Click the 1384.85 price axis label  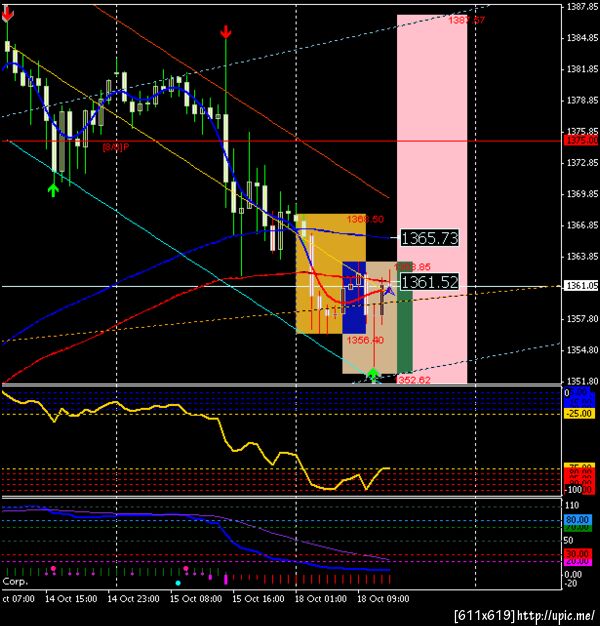click(582, 38)
